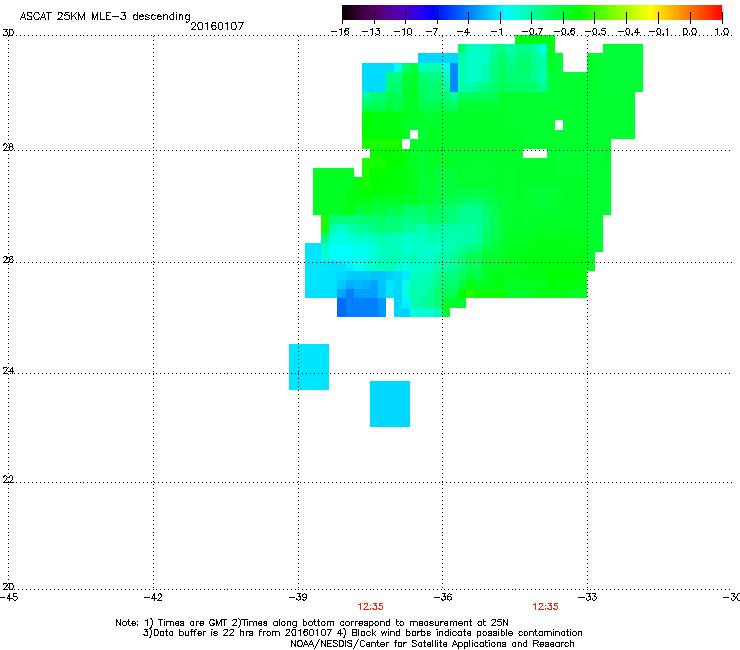Screen dimensions: 740x650
Task: Click the date label 20160107 under the title
Action: [x=217, y=26]
